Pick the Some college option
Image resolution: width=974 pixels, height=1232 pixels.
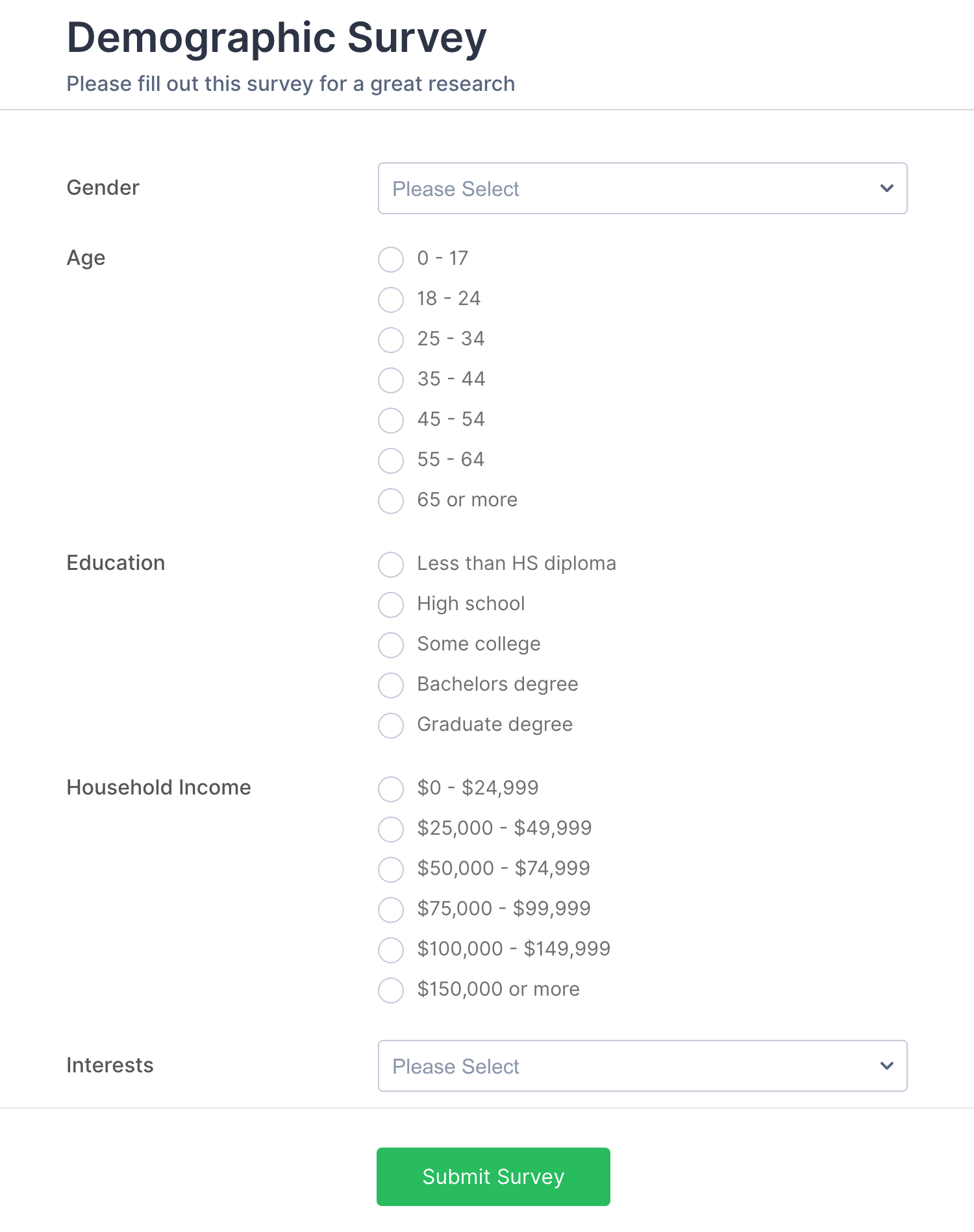[x=391, y=645]
